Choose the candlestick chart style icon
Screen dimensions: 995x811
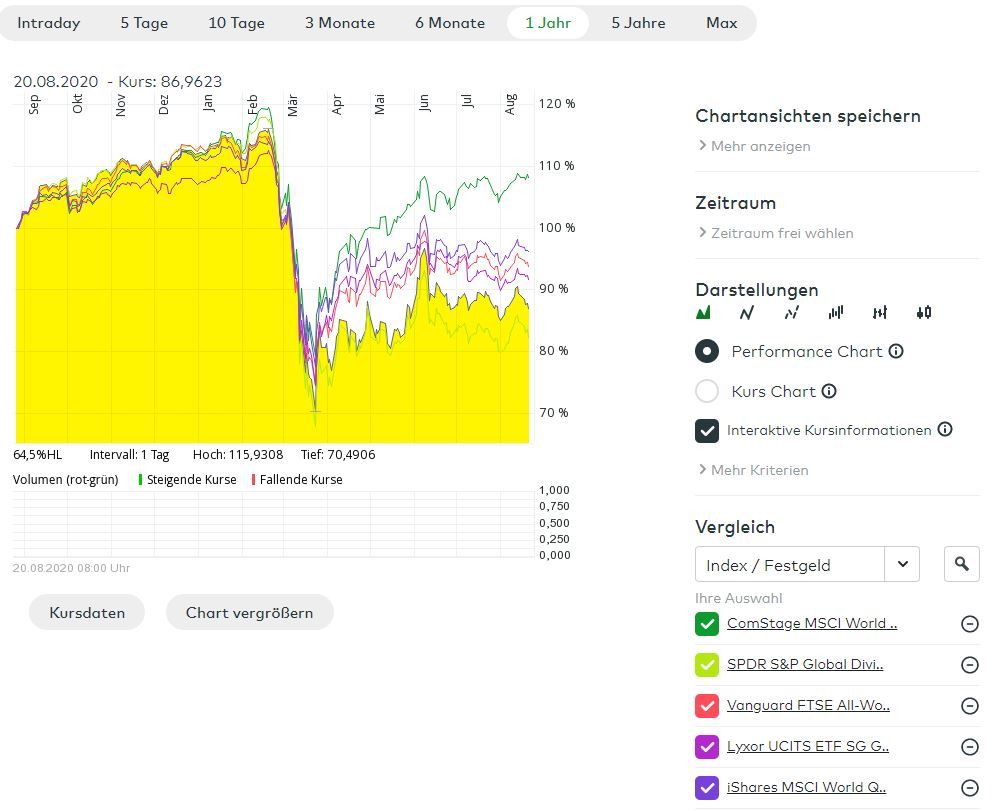tap(924, 313)
